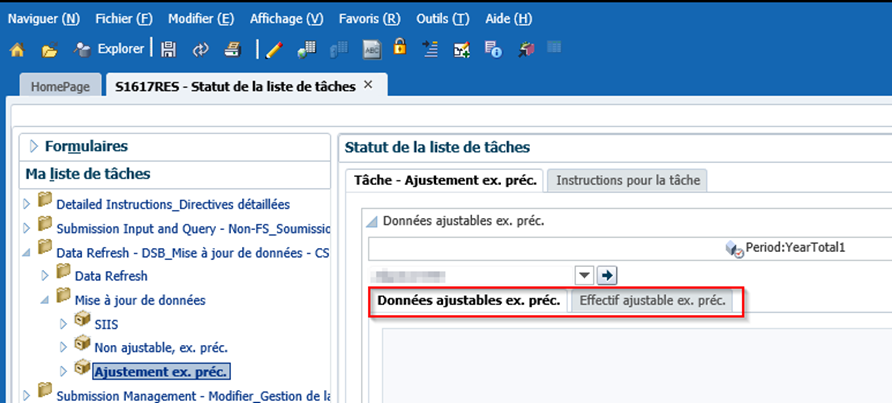Image resolution: width=892 pixels, height=403 pixels.
Task: Select the Effectif ajustable ex. préc. tab
Action: tap(654, 300)
